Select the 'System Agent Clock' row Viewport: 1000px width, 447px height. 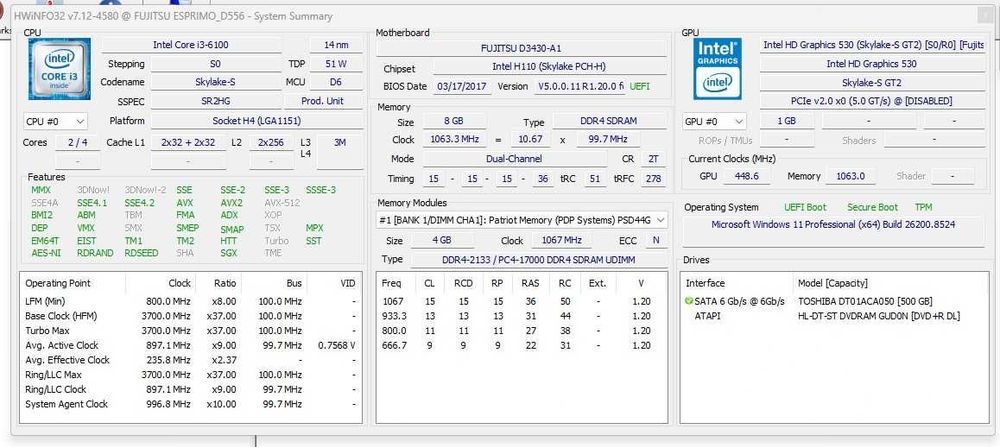click(x=191, y=404)
